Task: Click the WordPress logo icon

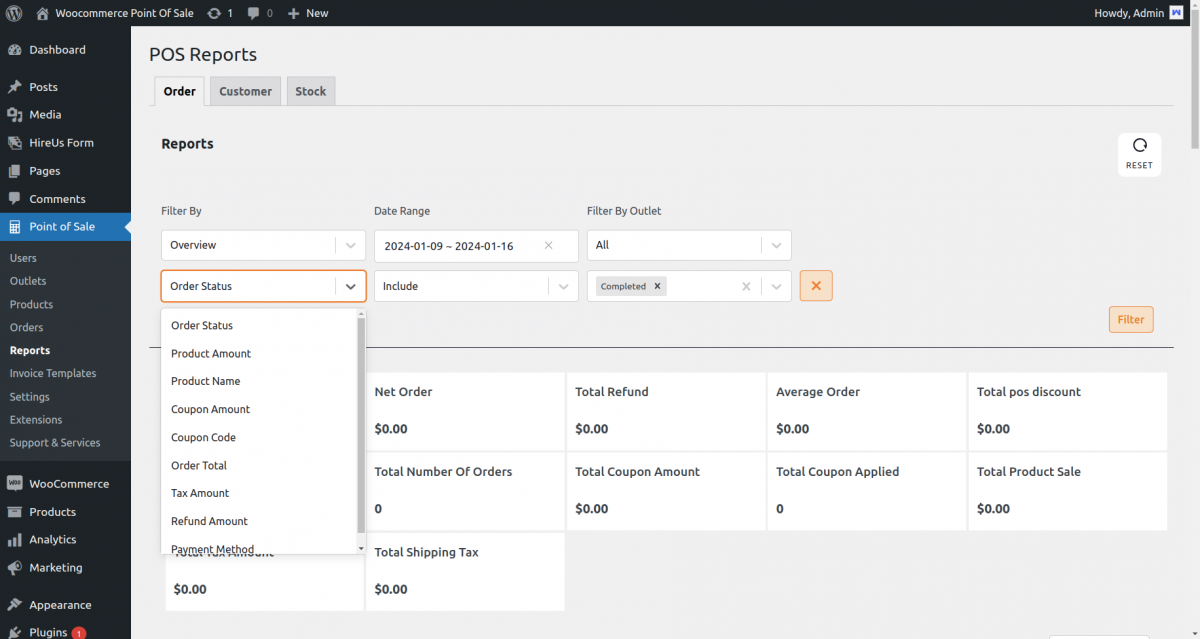Action: (14, 13)
